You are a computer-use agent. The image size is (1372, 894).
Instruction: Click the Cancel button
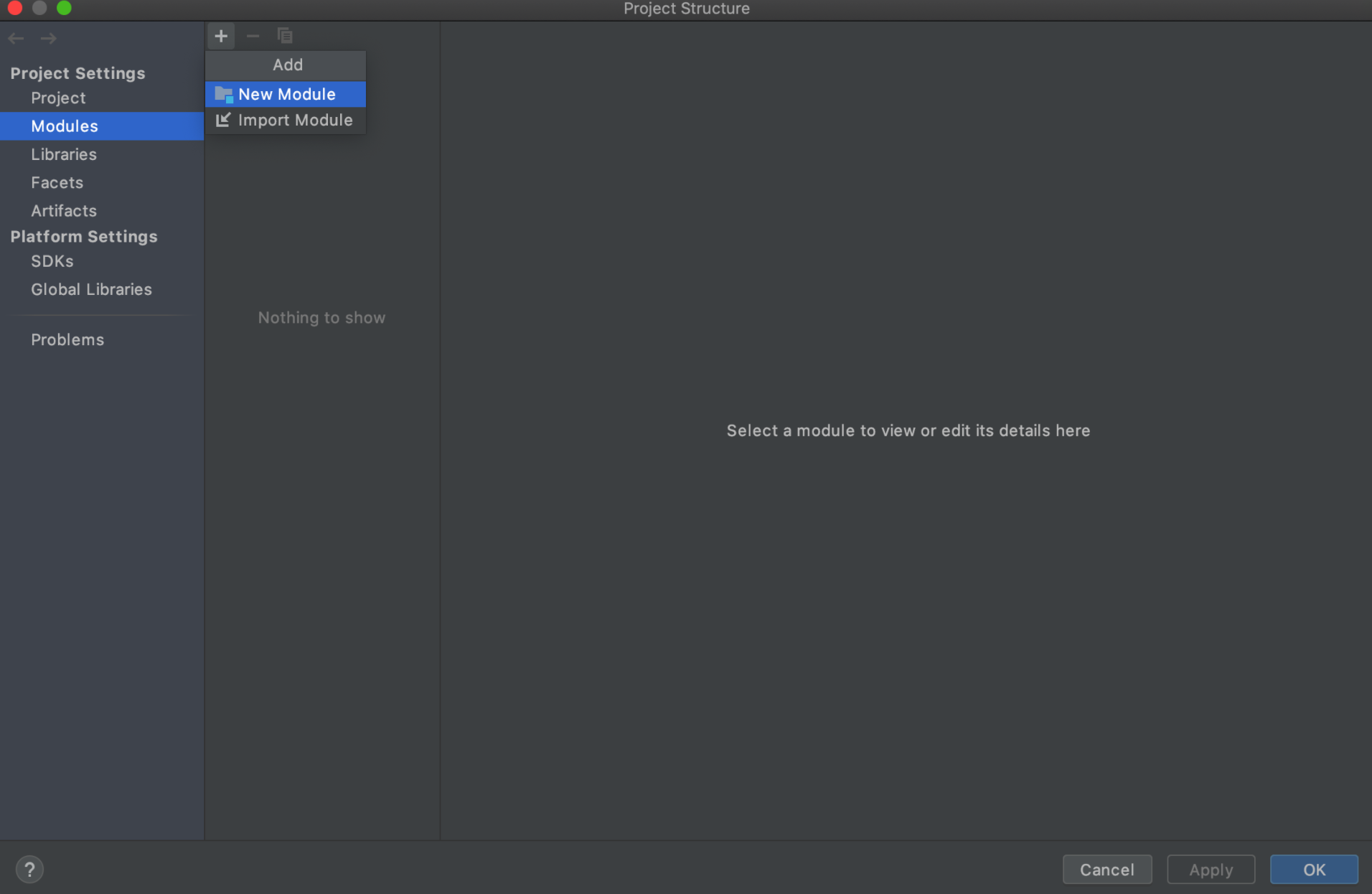(x=1107, y=870)
